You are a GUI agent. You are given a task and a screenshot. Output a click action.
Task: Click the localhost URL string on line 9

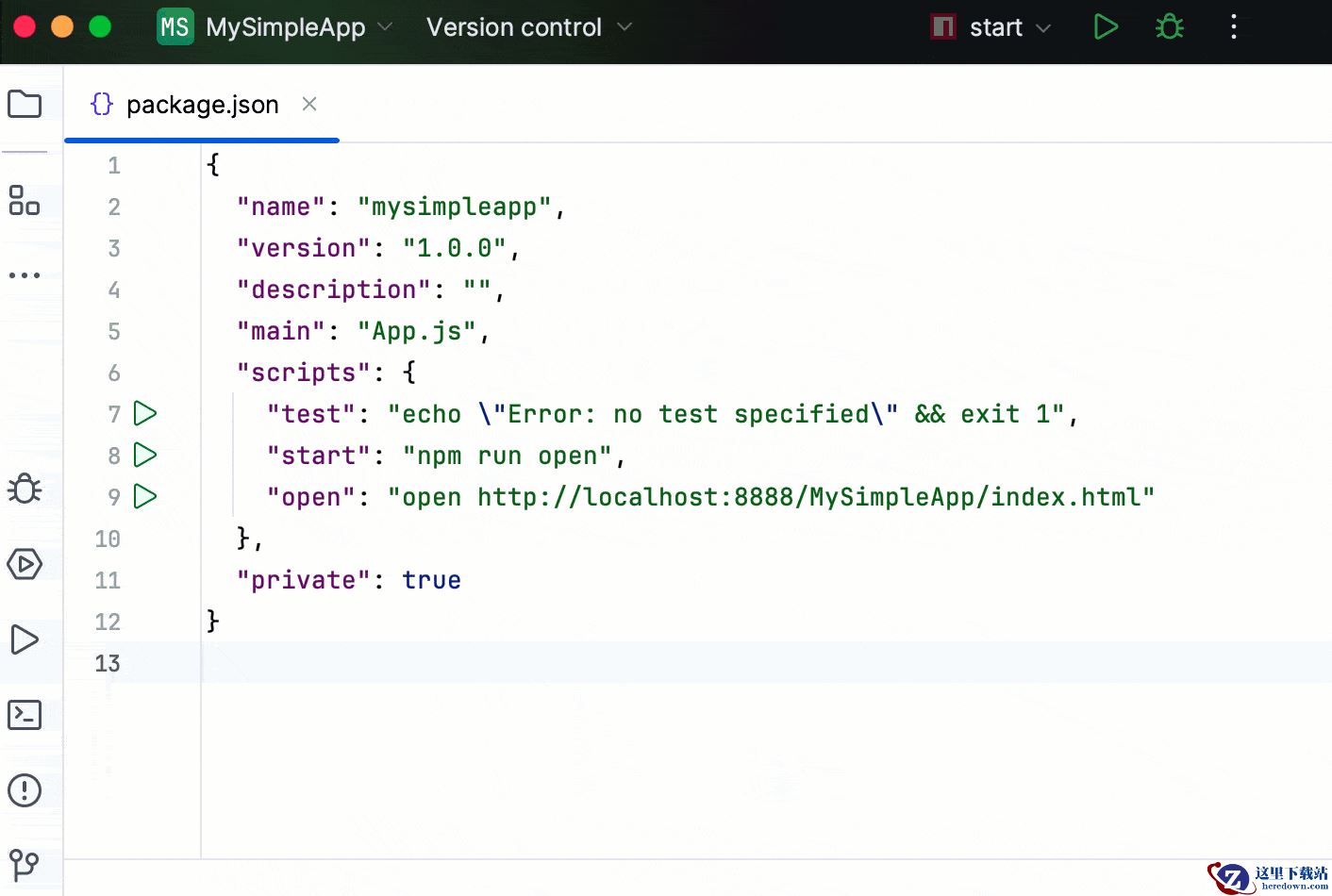pos(772,497)
